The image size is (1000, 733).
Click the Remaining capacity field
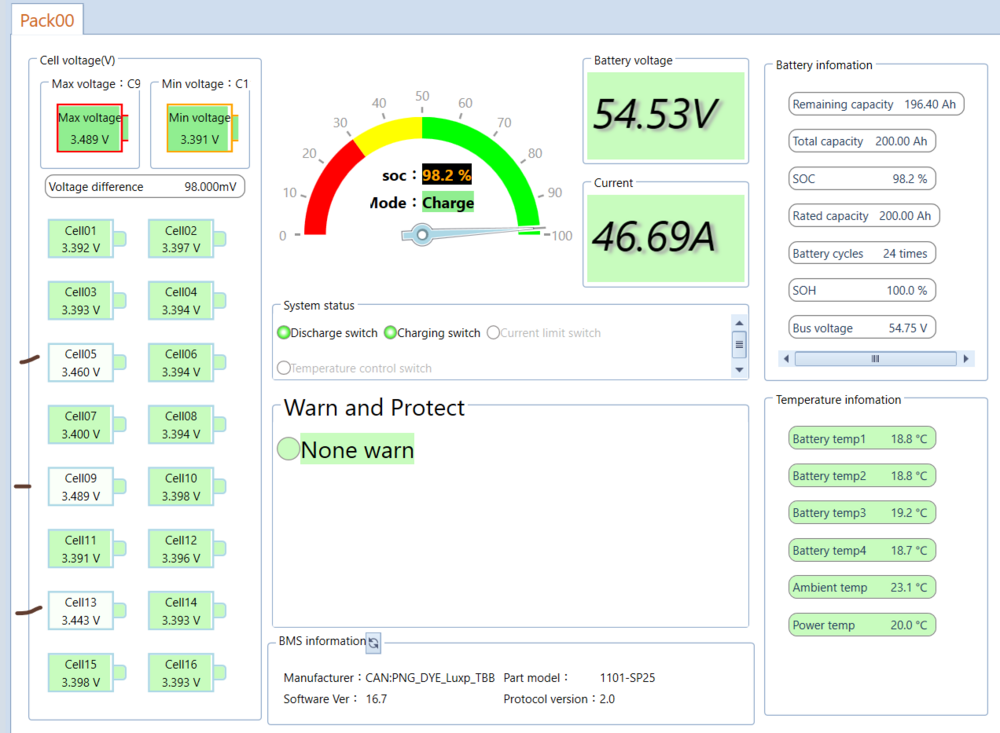click(x=874, y=104)
